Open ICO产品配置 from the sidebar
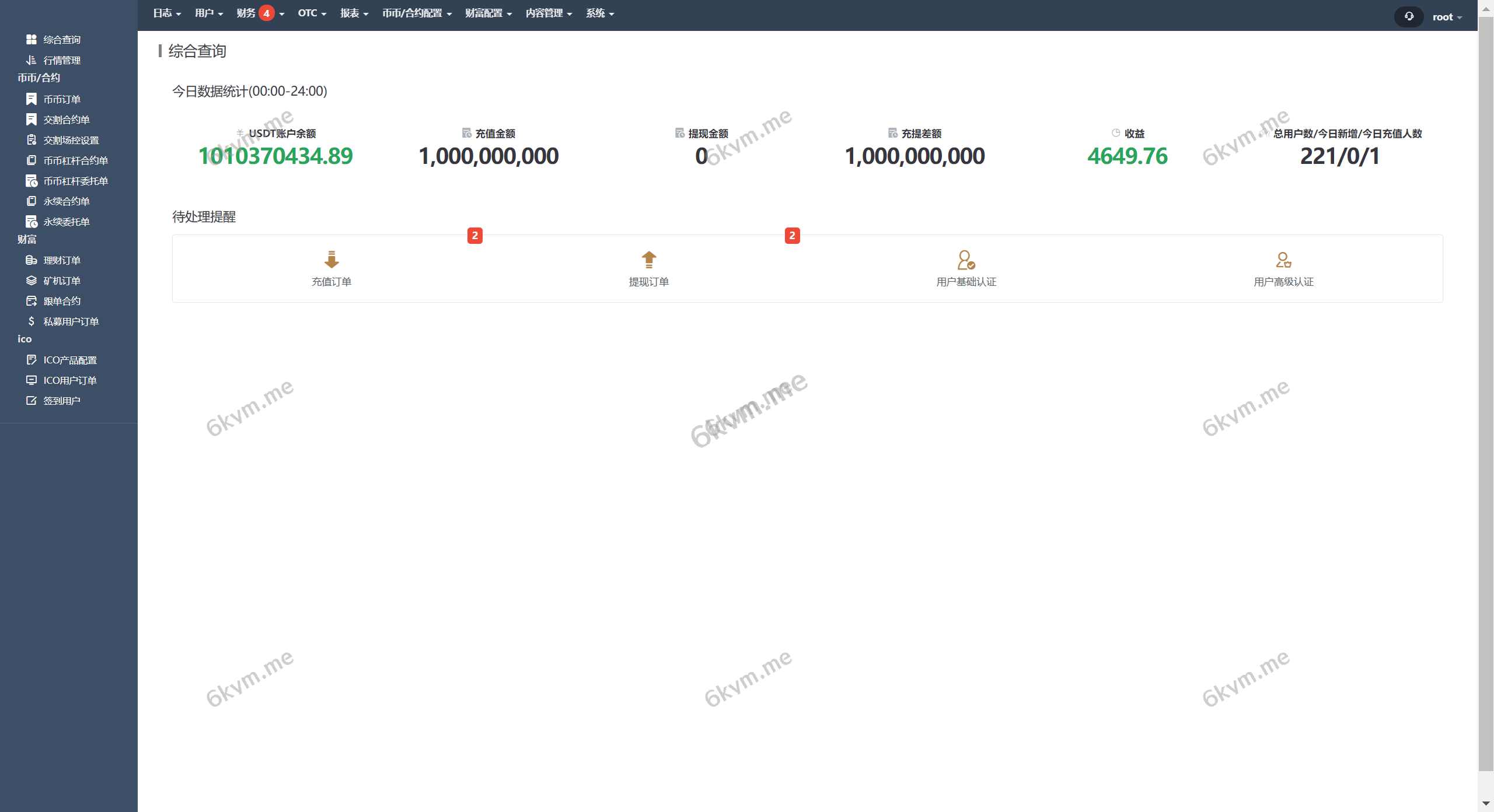The height and width of the screenshot is (812, 1494). (32, 360)
